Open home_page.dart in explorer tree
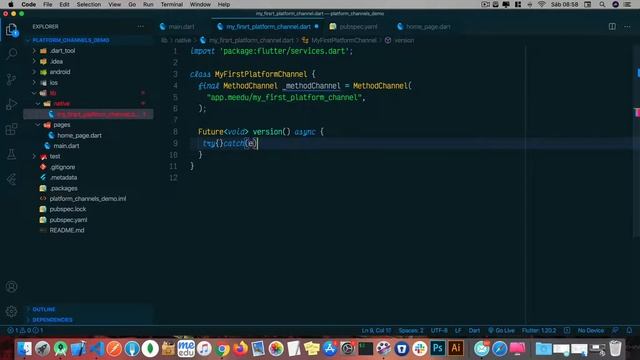Screen dimensions: 640x360 click(x=79, y=135)
